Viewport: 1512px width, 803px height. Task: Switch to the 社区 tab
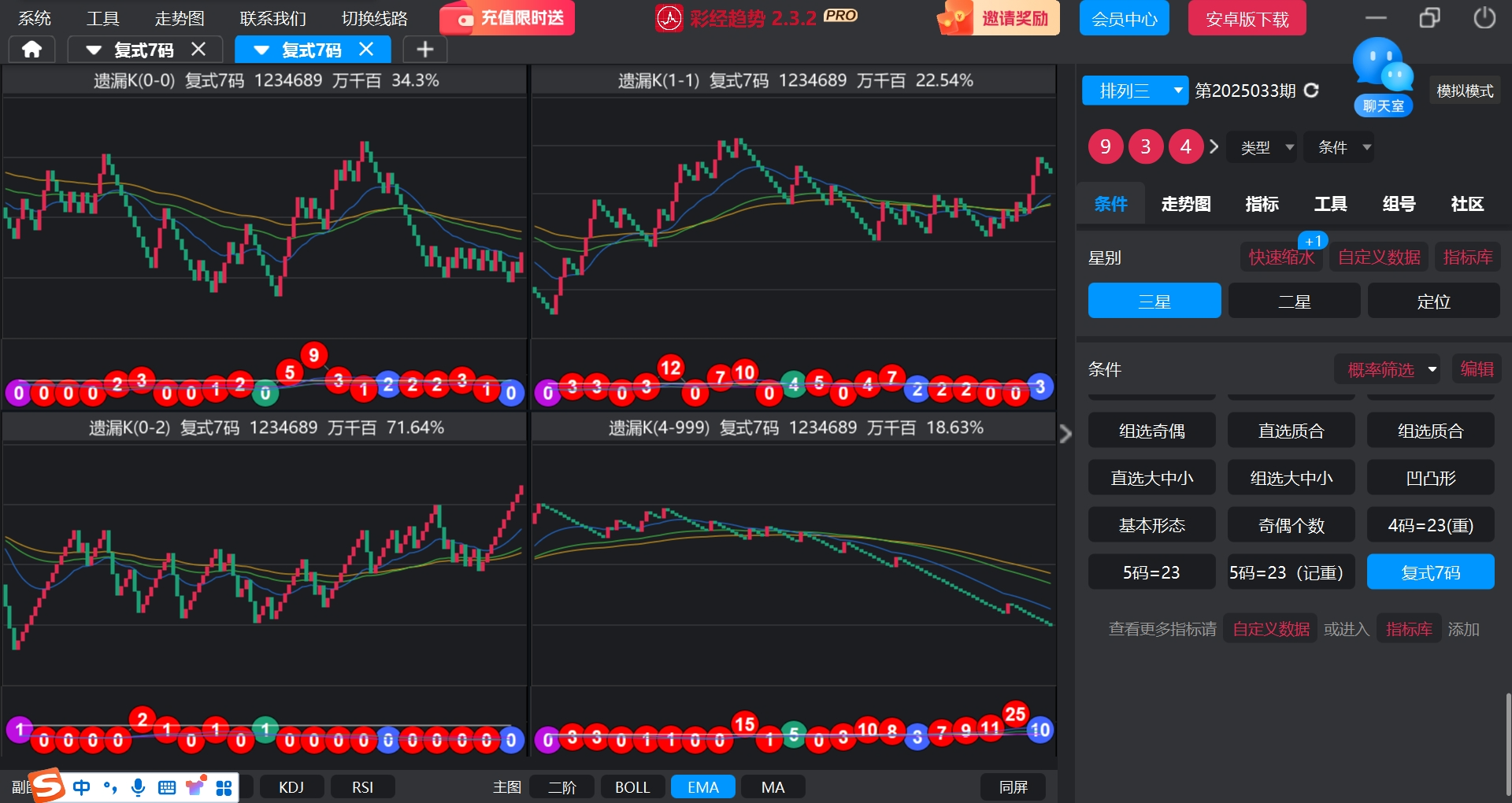[1467, 204]
